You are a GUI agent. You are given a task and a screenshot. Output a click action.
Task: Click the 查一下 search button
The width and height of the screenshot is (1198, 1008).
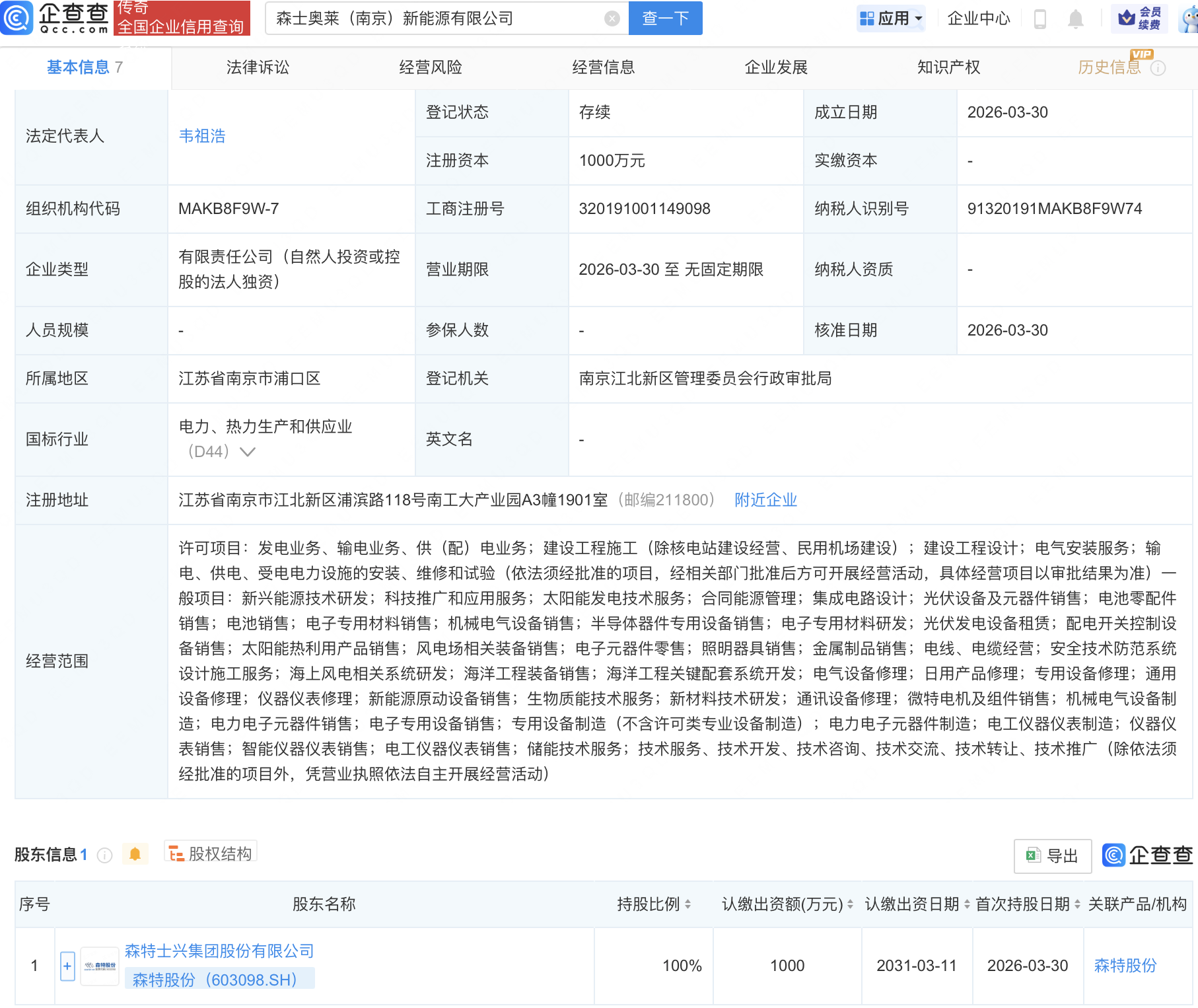pos(664,18)
